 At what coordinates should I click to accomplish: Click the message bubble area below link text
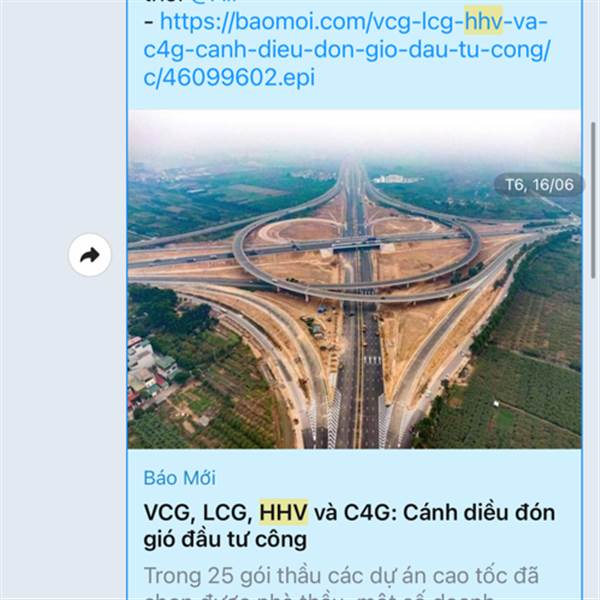click(354, 99)
